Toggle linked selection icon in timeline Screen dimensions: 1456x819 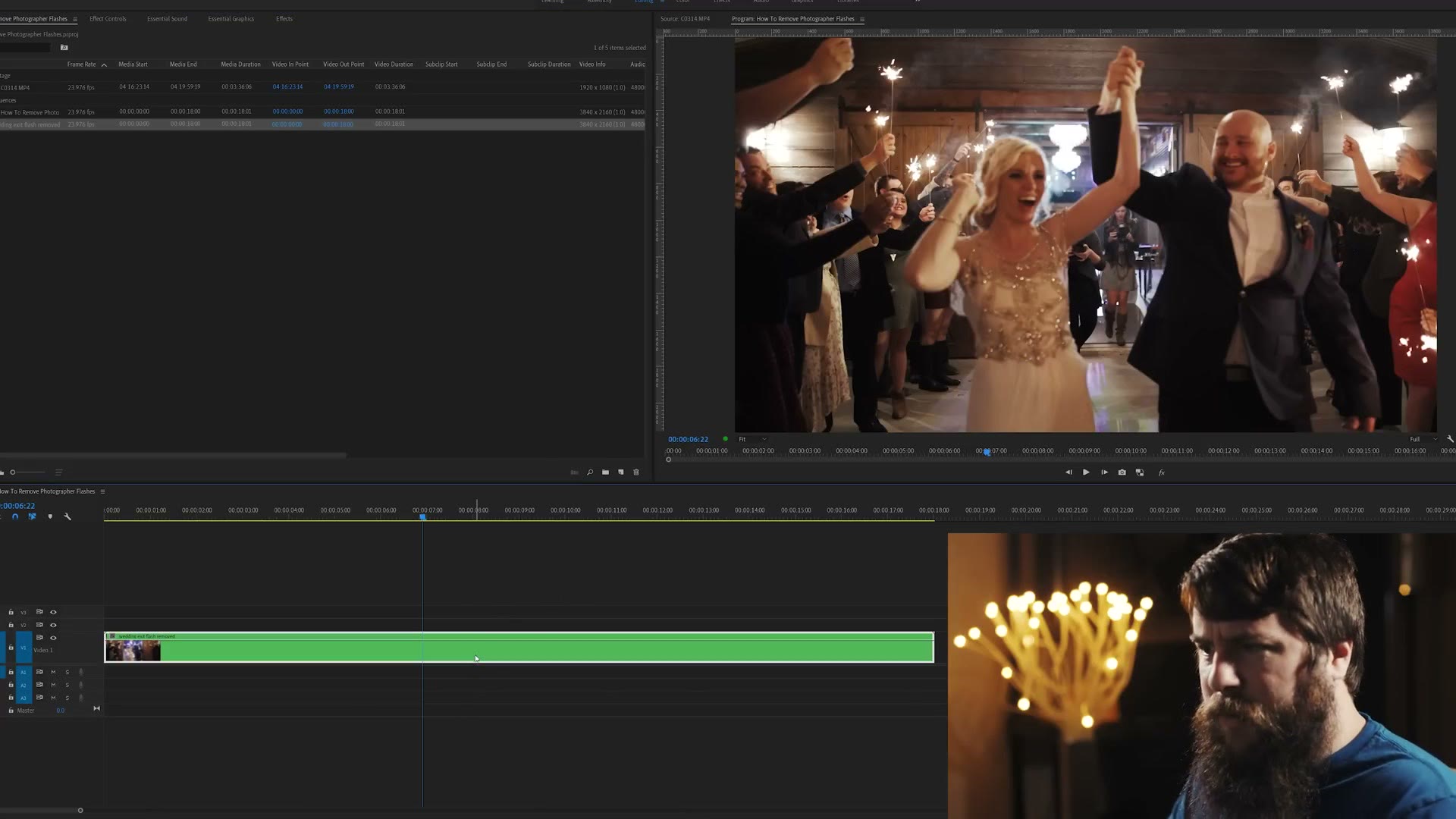[32, 516]
